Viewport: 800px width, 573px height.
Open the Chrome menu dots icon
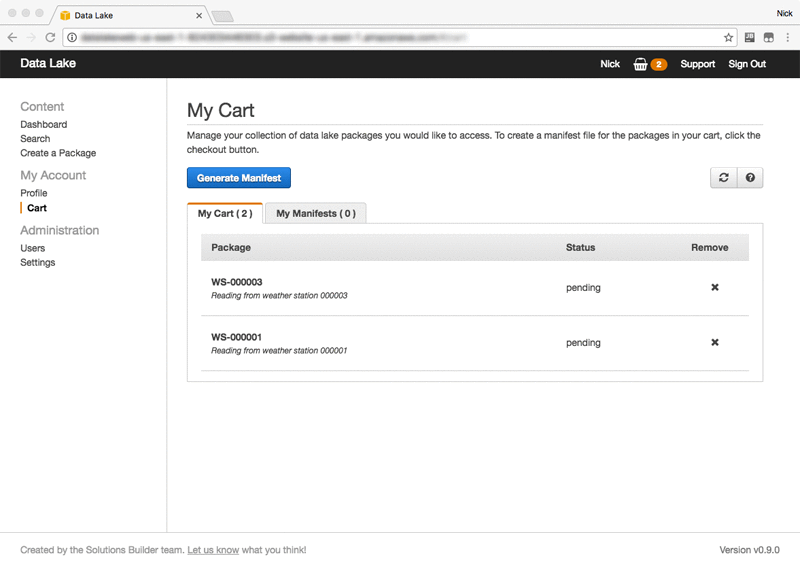click(x=789, y=37)
